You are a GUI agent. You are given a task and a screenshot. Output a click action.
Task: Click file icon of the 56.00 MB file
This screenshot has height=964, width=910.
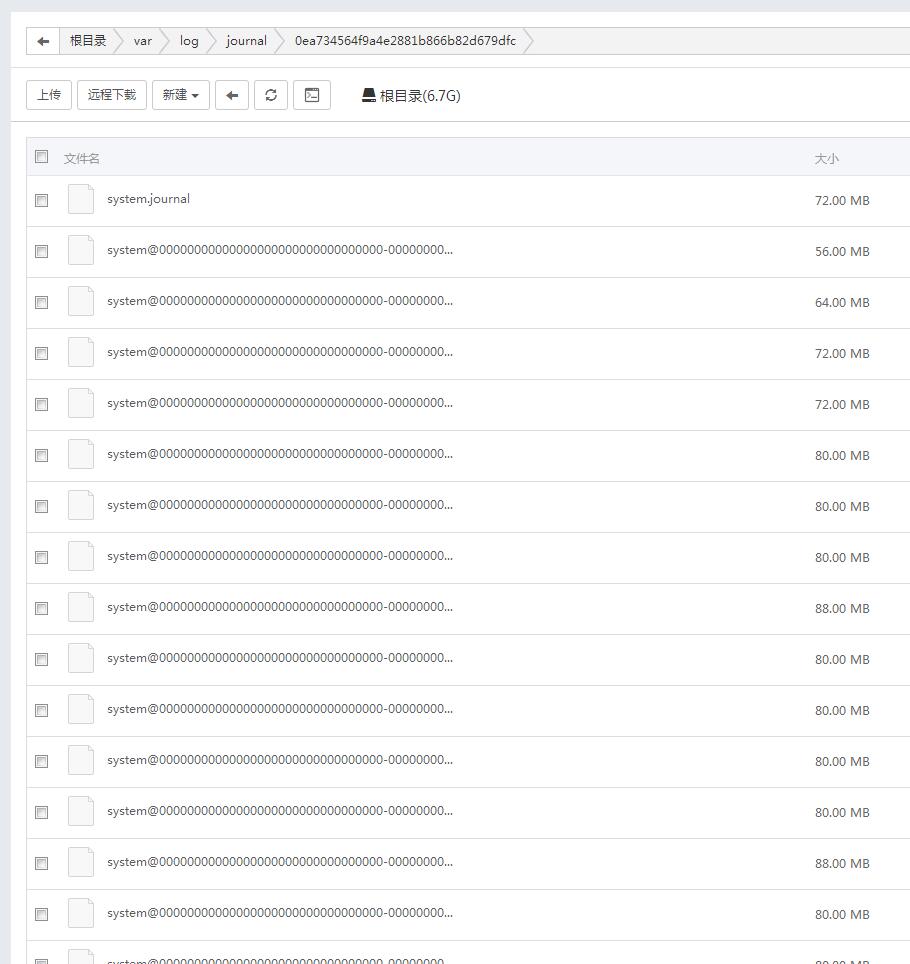coord(81,250)
